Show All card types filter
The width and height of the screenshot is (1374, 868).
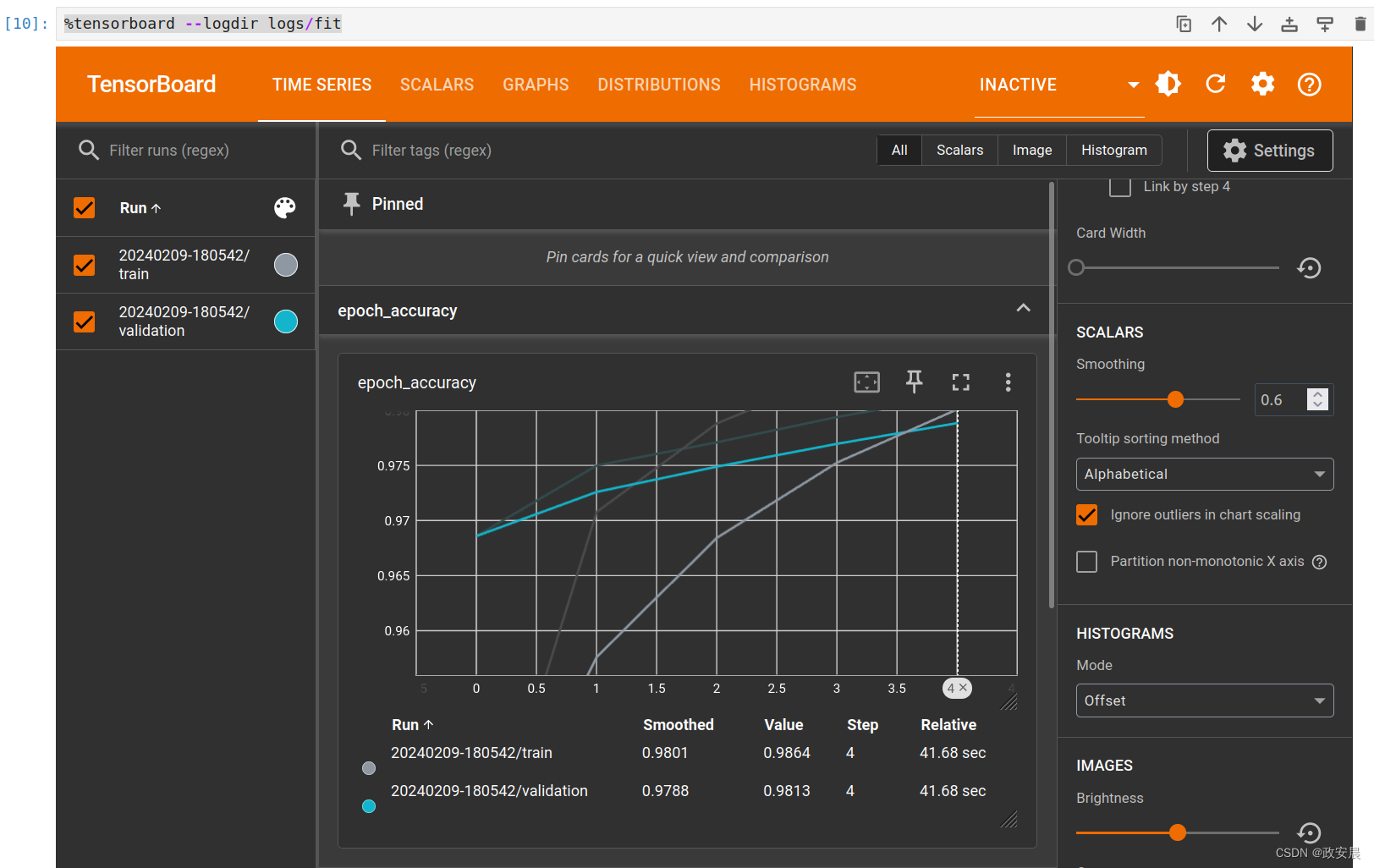pos(899,151)
